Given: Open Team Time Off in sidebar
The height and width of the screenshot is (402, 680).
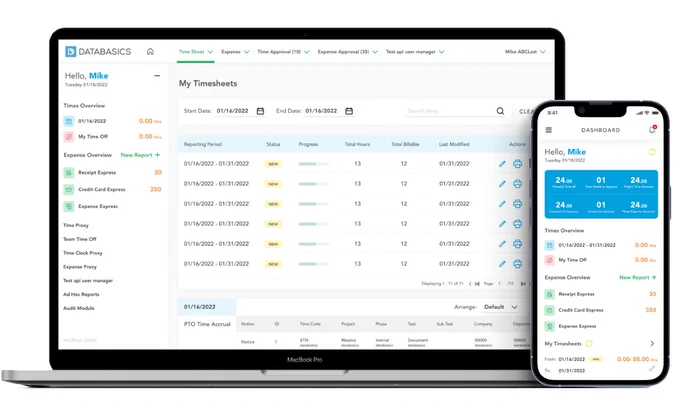Looking at the screenshot, I should [x=80, y=239].
